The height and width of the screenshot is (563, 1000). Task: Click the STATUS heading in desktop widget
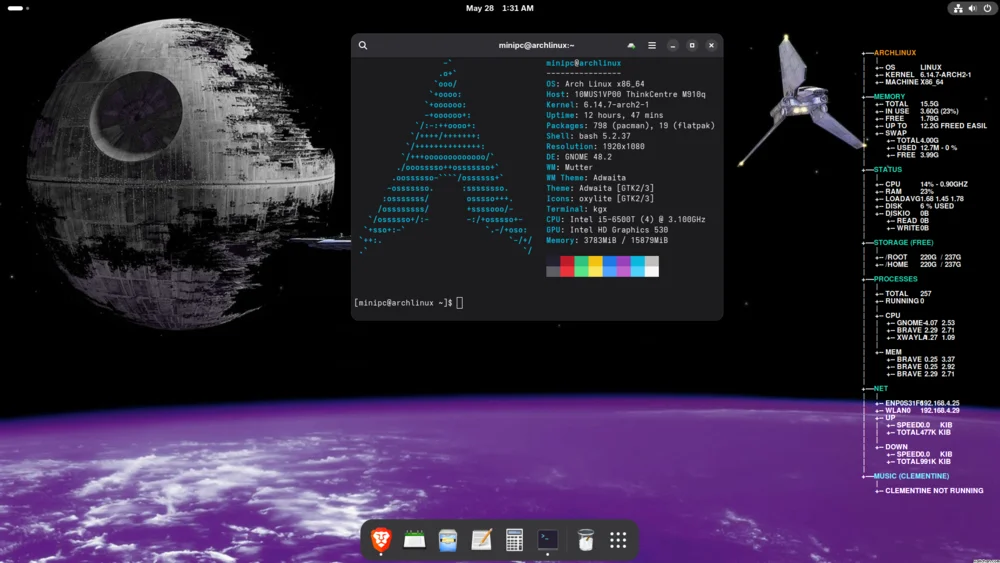click(888, 170)
